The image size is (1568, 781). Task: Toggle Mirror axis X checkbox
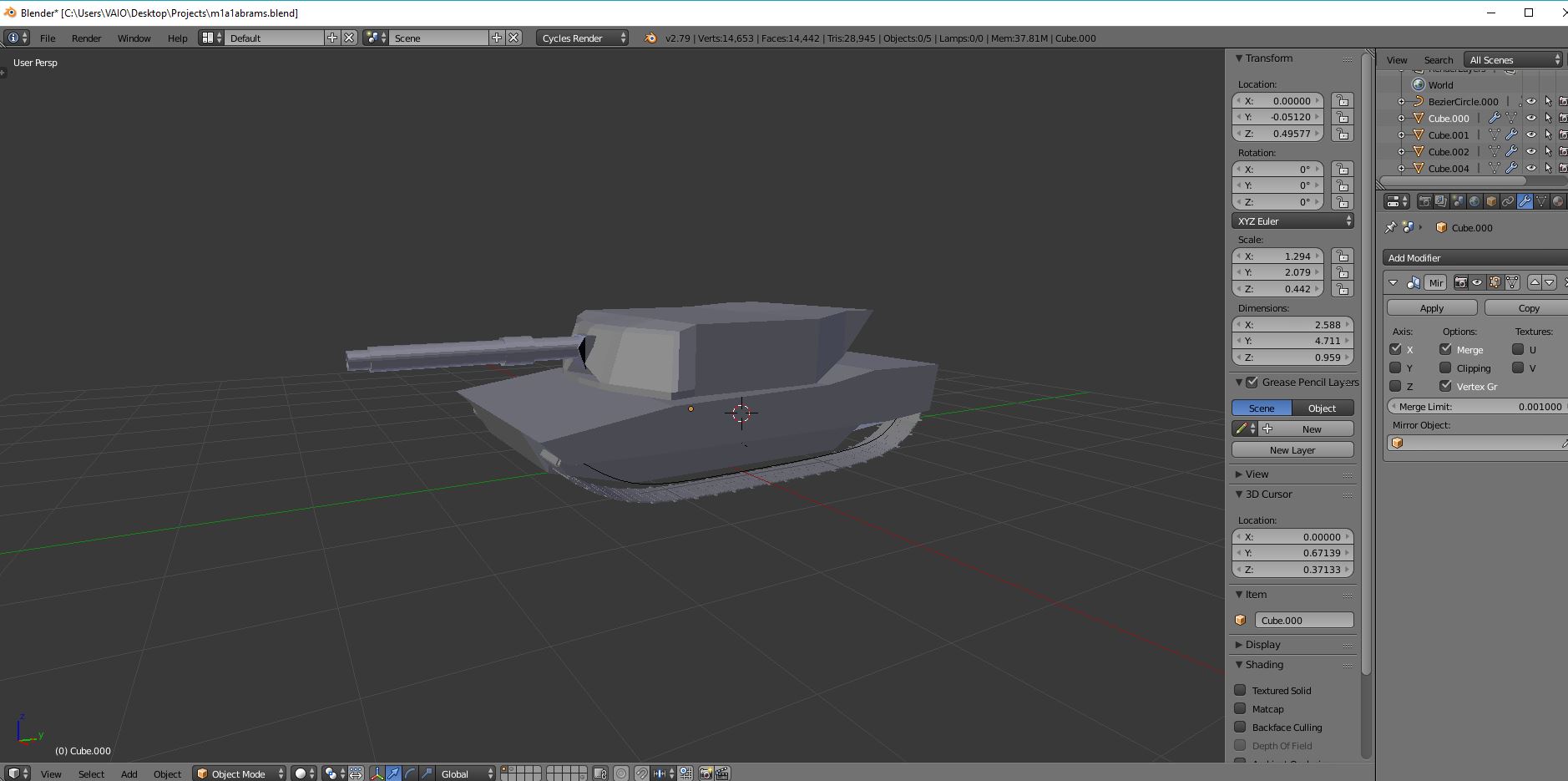(1395, 349)
